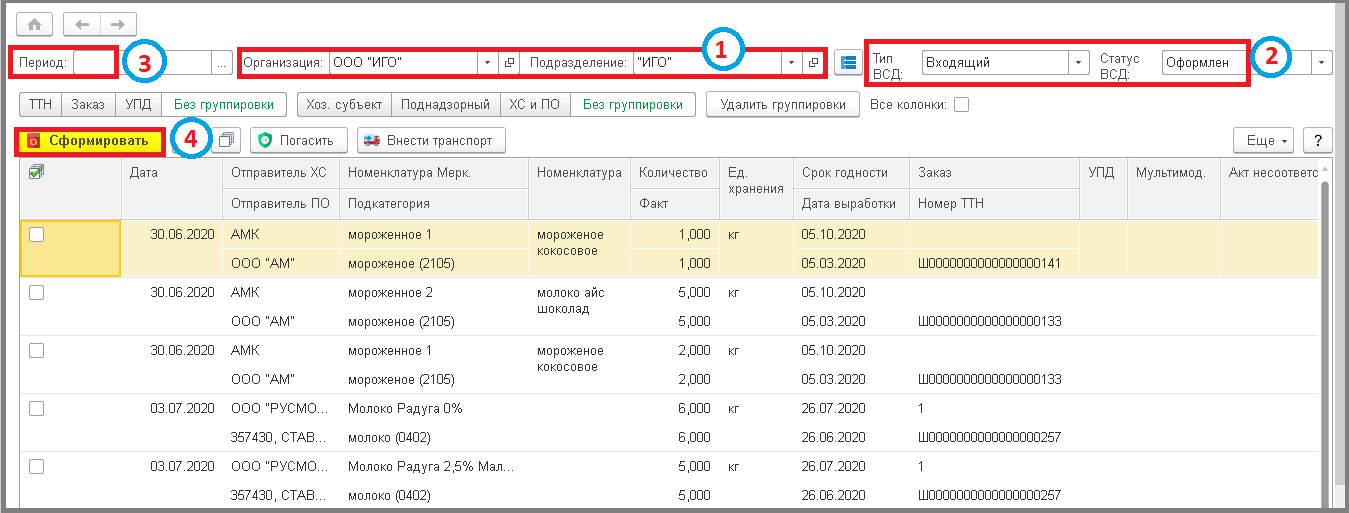
Task: Group by ТТН
Action: click(x=41, y=104)
